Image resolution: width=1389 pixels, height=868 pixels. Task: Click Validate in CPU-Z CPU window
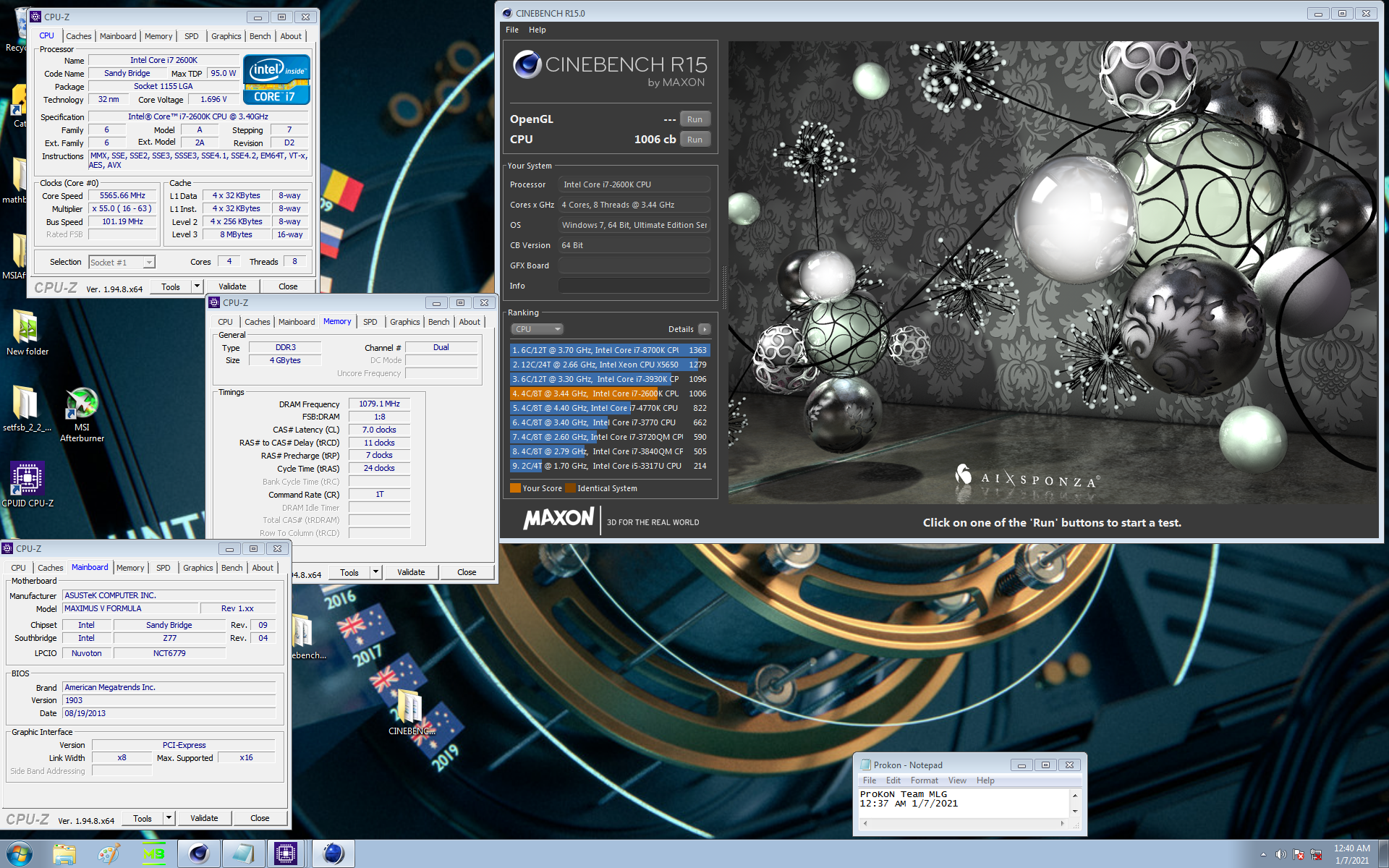point(232,286)
